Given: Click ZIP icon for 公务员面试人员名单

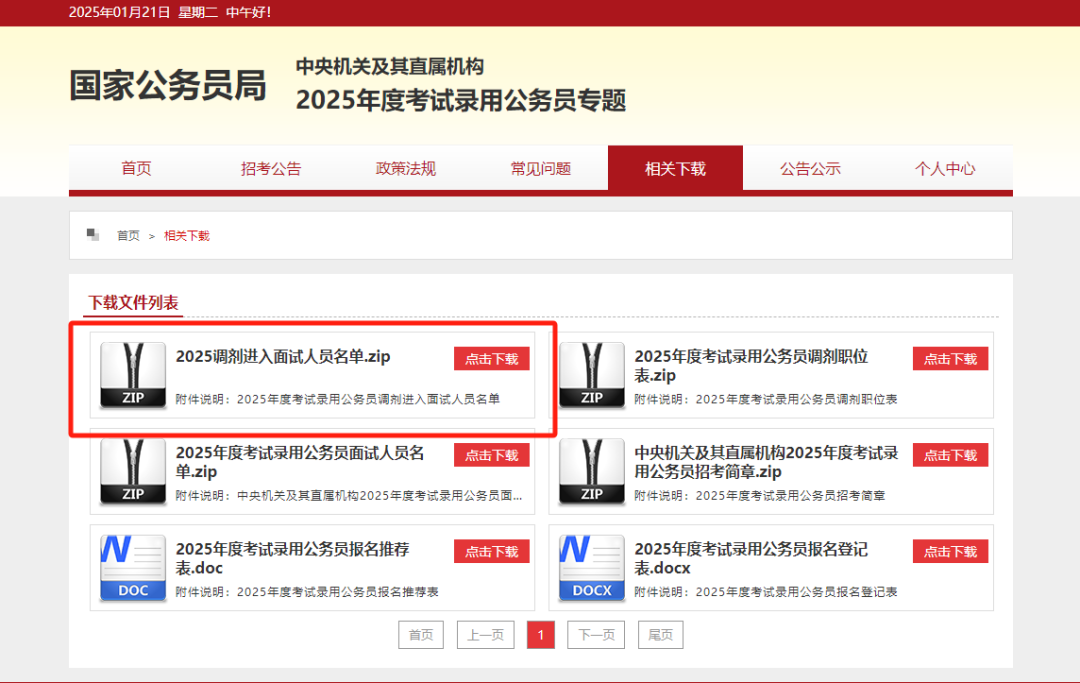Looking at the screenshot, I should [133, 471].
